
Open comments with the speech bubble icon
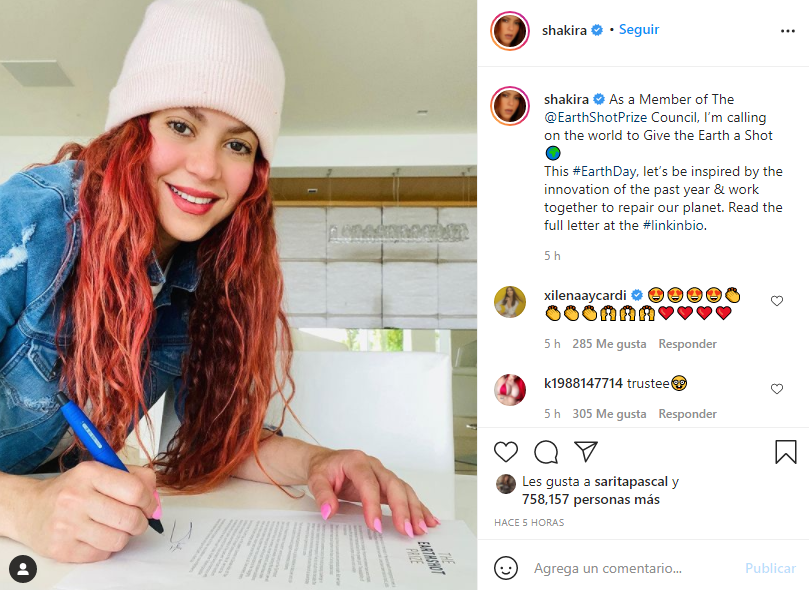(x=546, y=452)
